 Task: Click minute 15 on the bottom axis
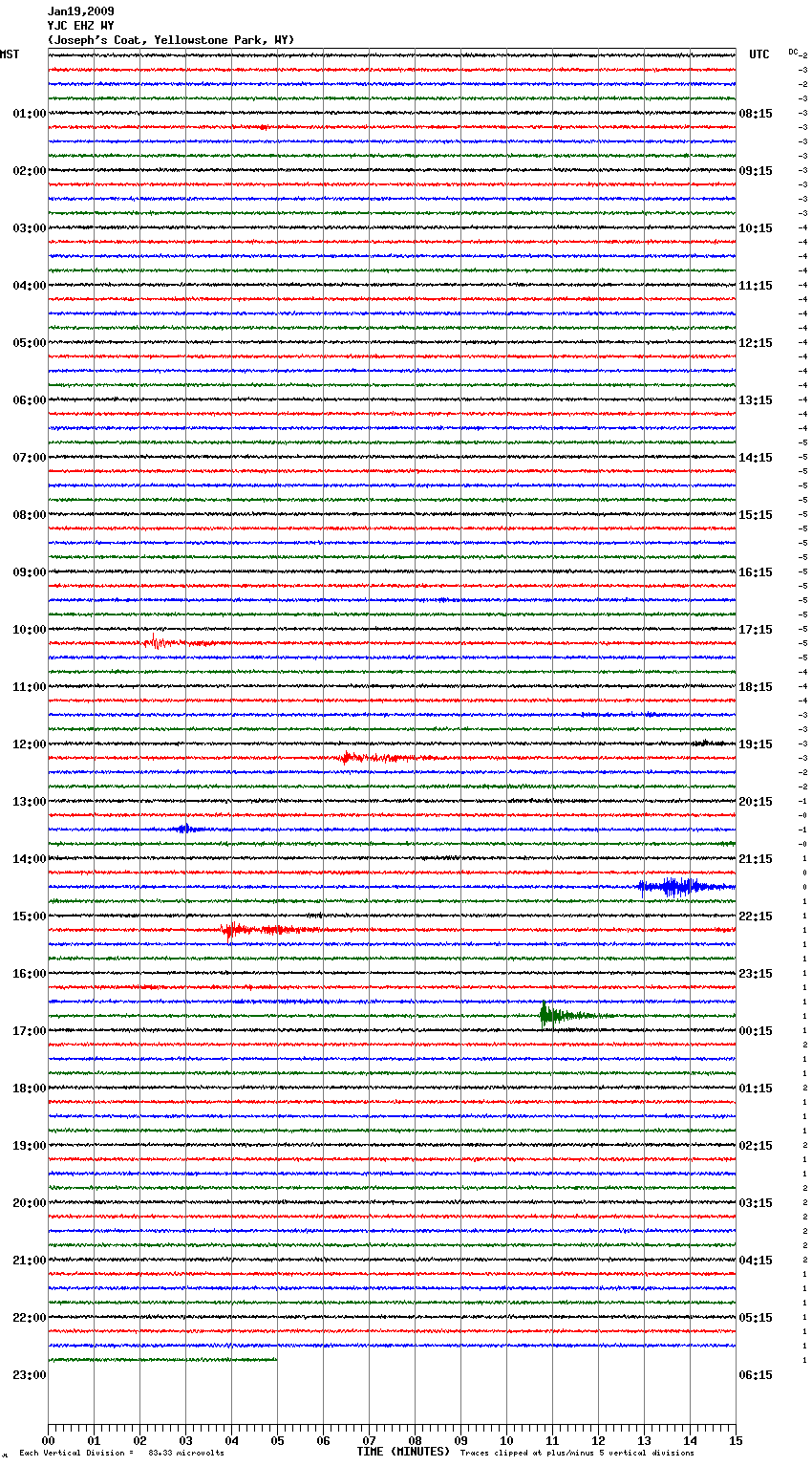pyautogui.click(x=736, y=1440)
